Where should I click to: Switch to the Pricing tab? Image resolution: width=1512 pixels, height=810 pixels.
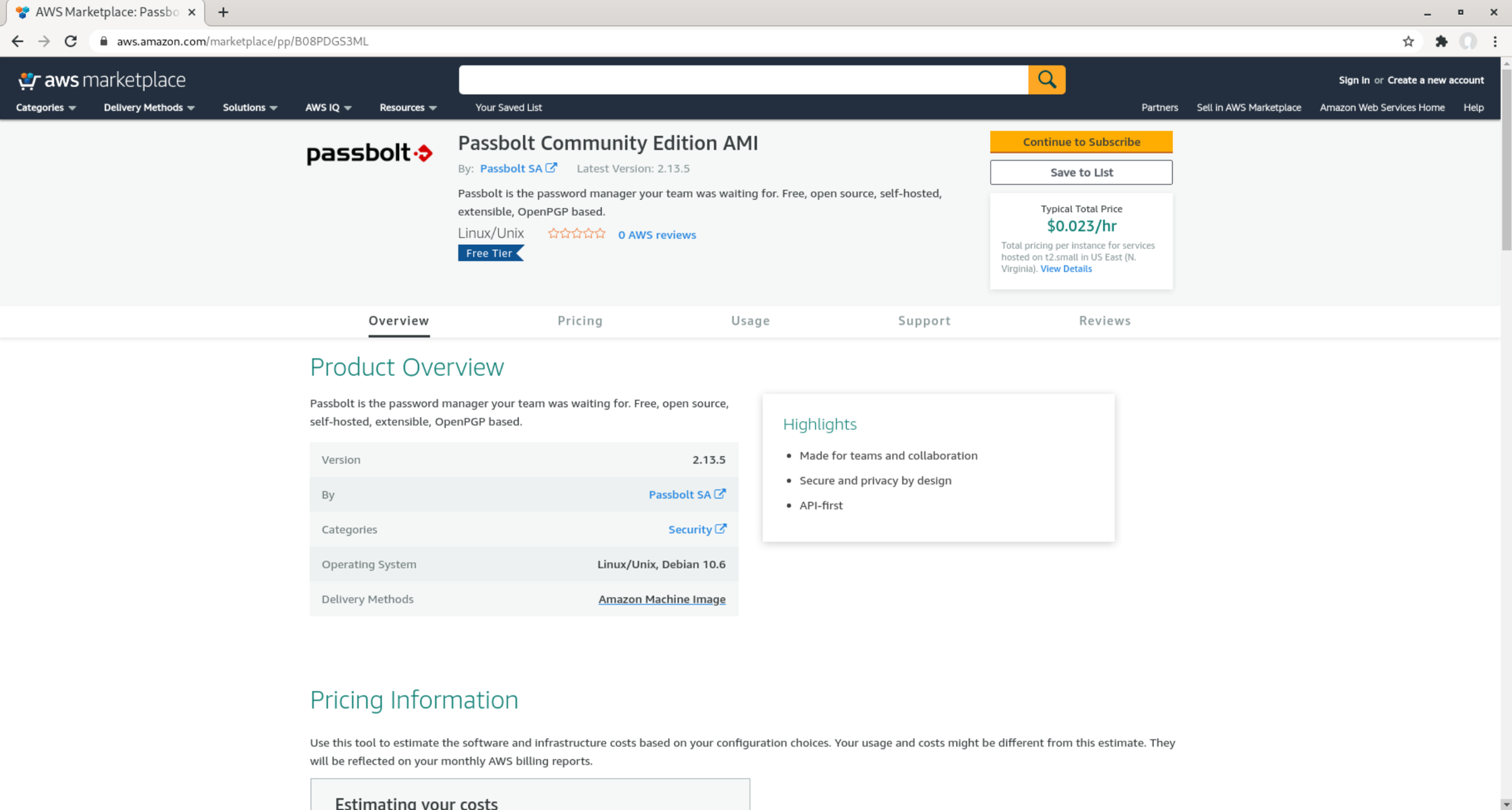(580, 320)
